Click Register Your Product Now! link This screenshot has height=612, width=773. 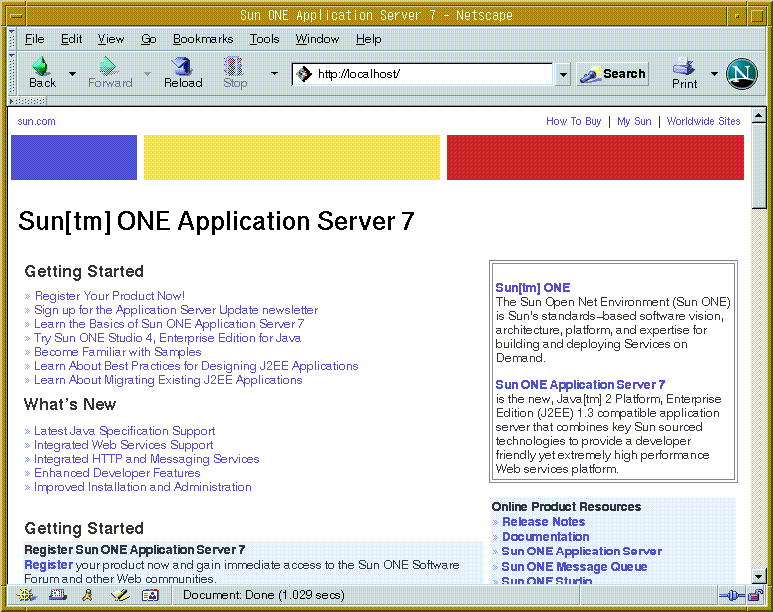(109, 296)
